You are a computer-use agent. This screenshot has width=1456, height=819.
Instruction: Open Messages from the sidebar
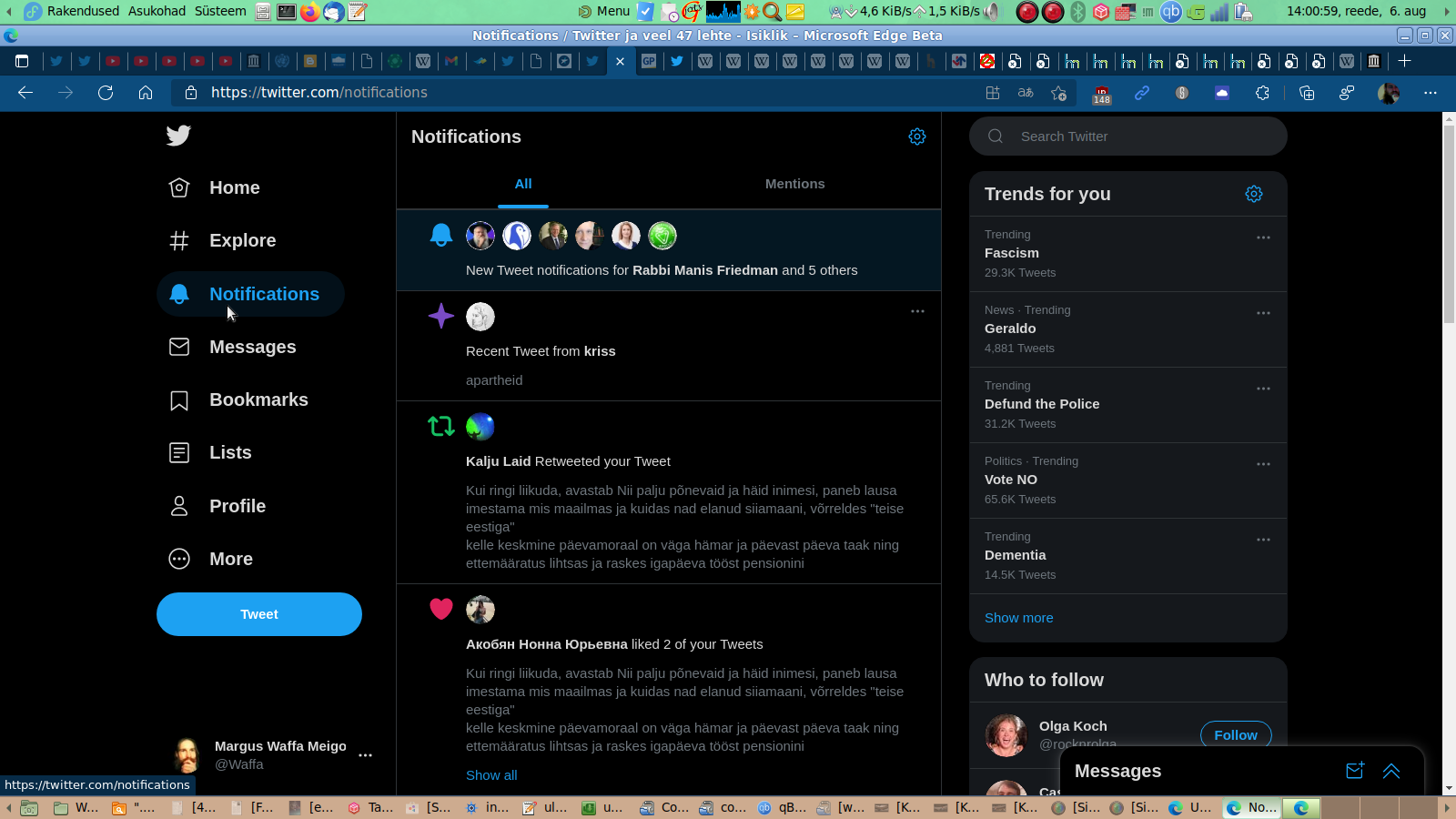click(x=233, y=347)
